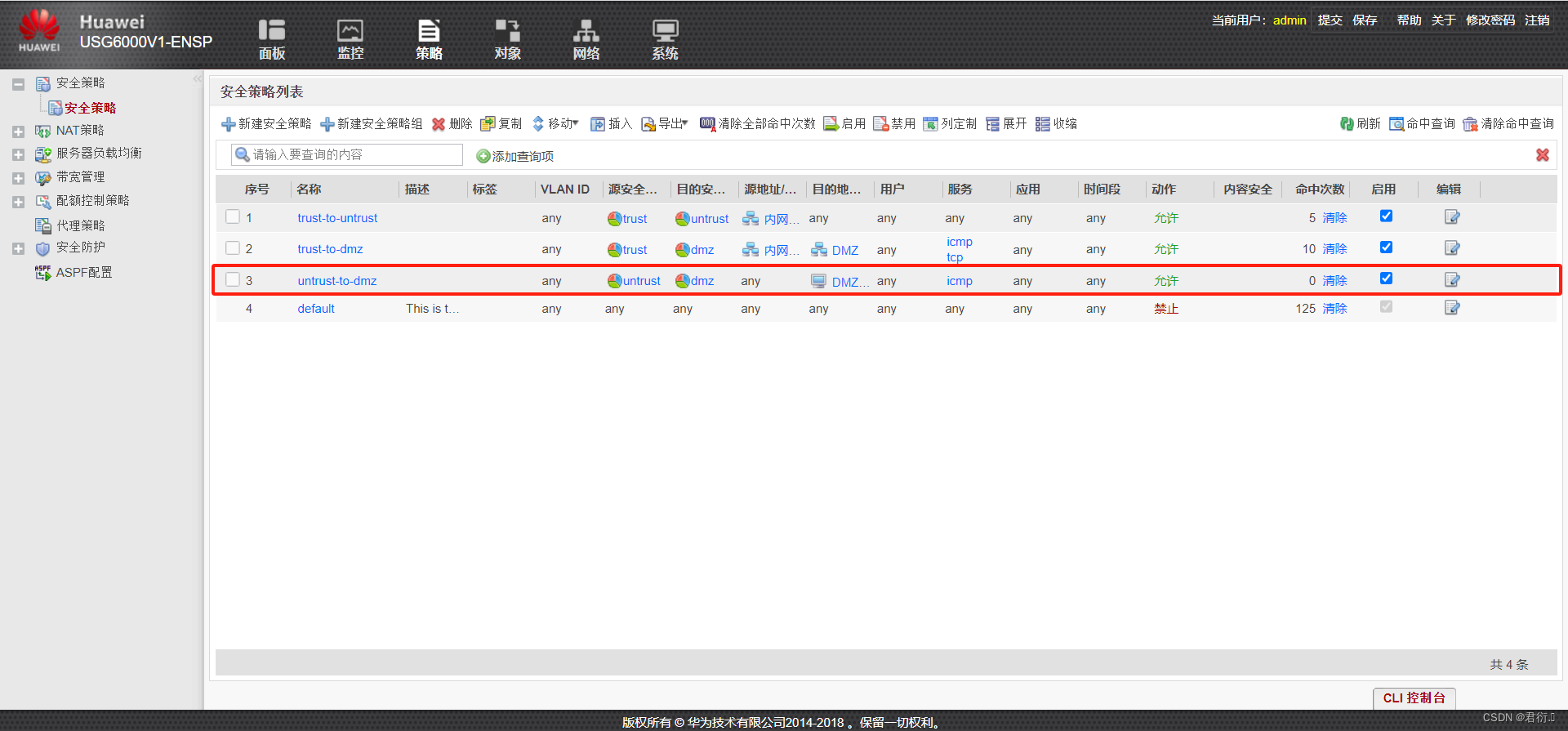
Task: Expand the NAT策略 tree node
Action: click(18, 131)
